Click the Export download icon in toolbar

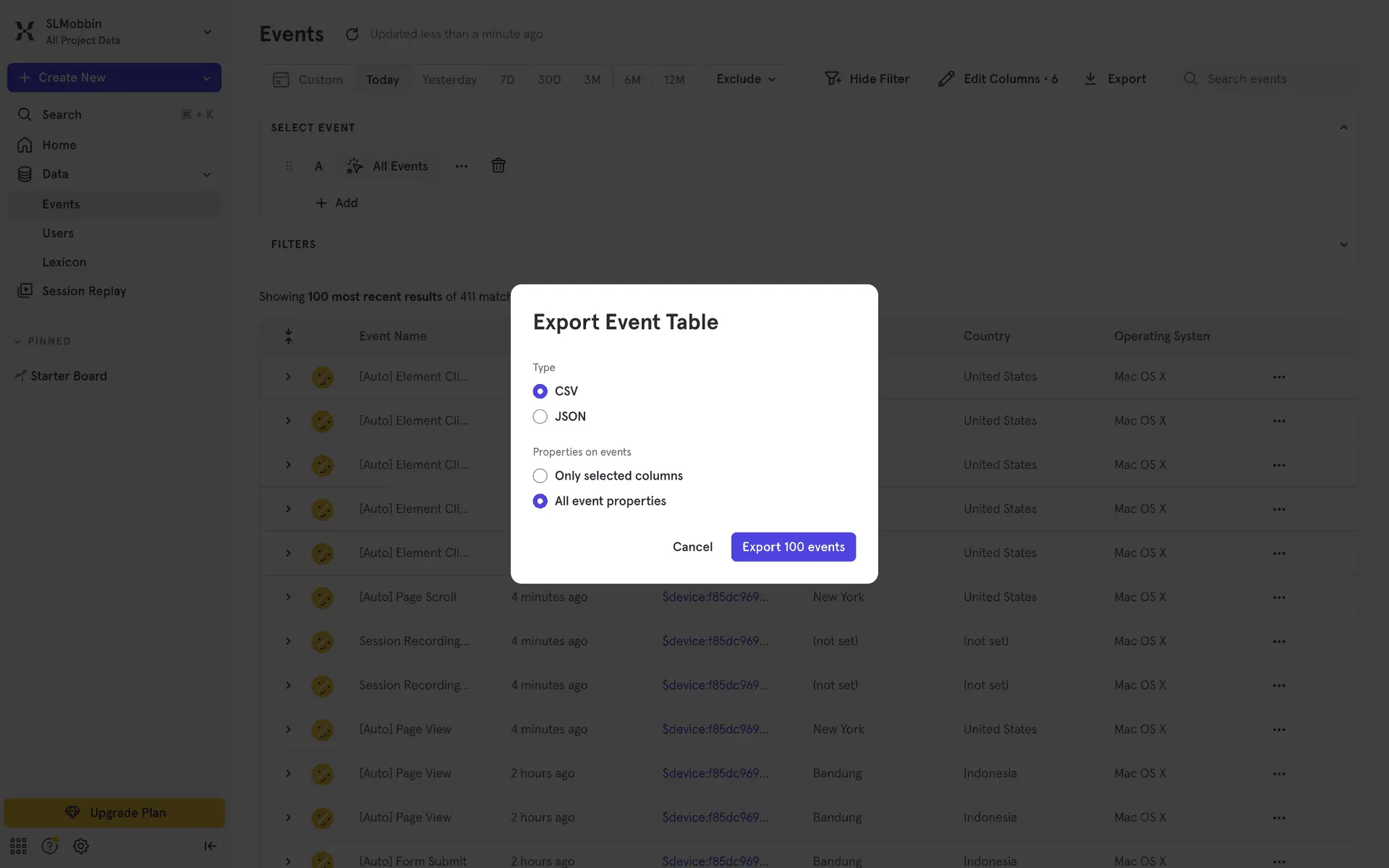pyautogui.click(x=1090, y=79)
